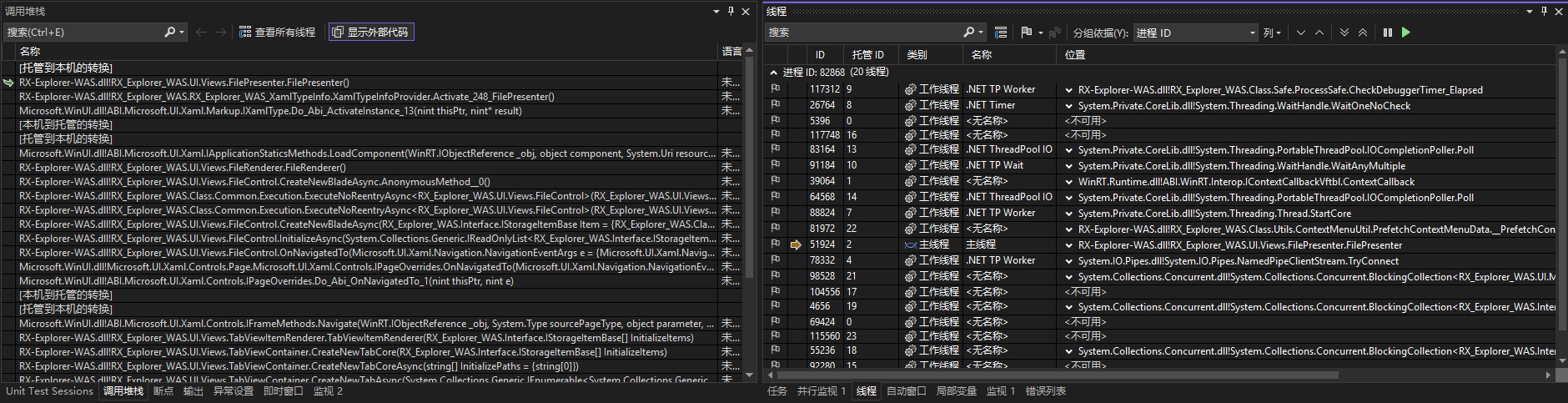Click the flag threads icon in toolbar
The image size is (1568, 403).
tap(1027, 33)
